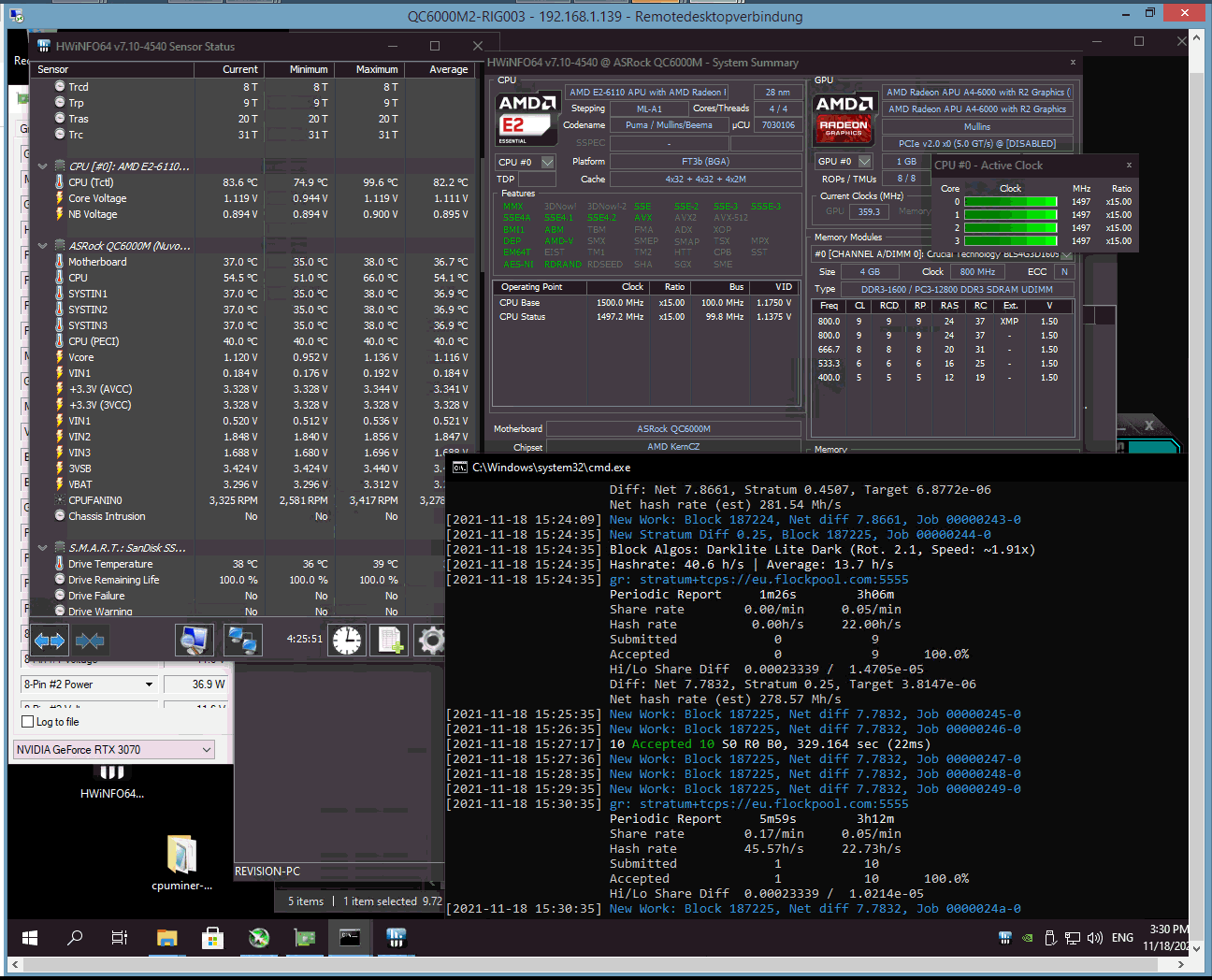Open the network tray icon
The width and height of the screenshot is (1212, 980).
coord(1073,938)
